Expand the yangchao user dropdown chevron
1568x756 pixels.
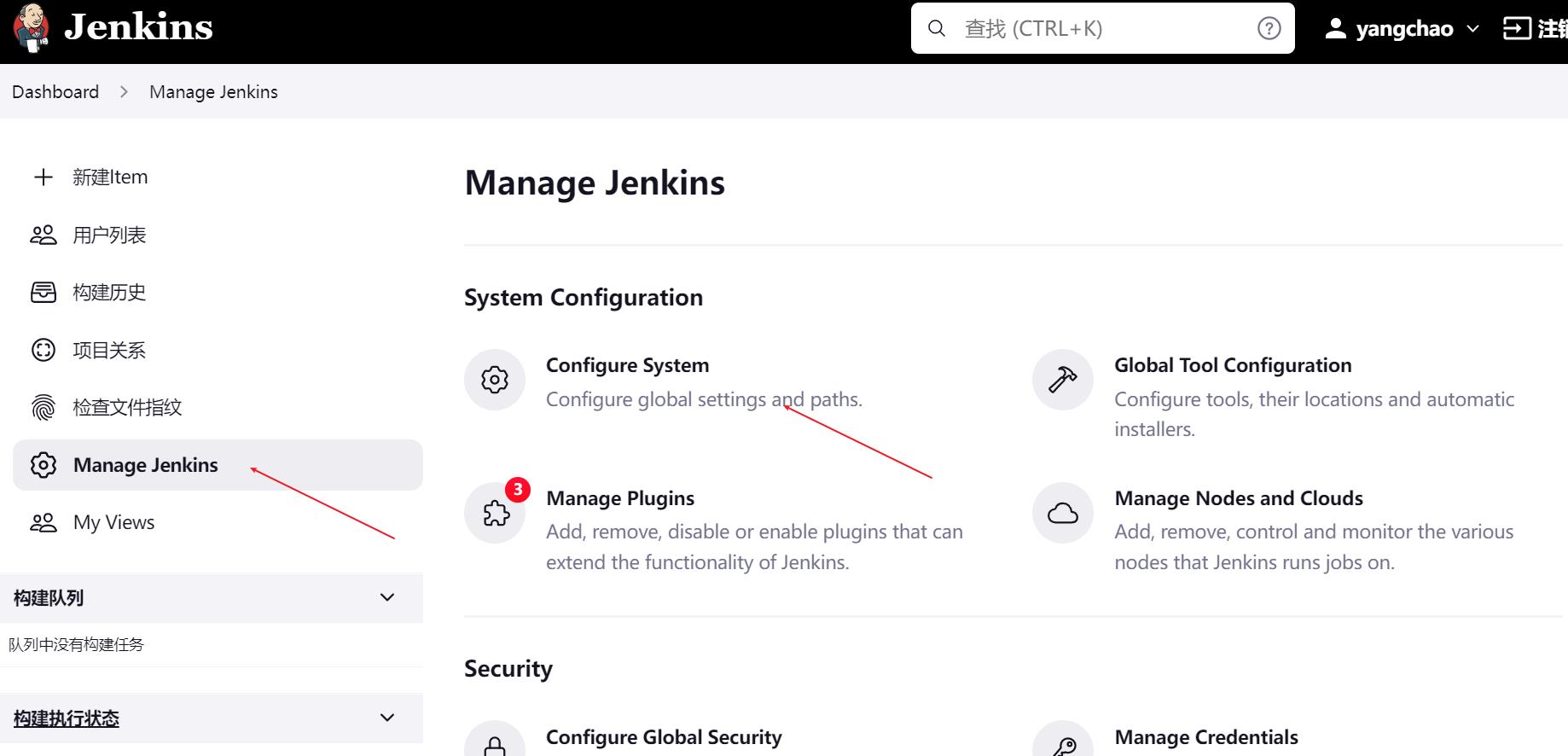(x=1472, y=29)
